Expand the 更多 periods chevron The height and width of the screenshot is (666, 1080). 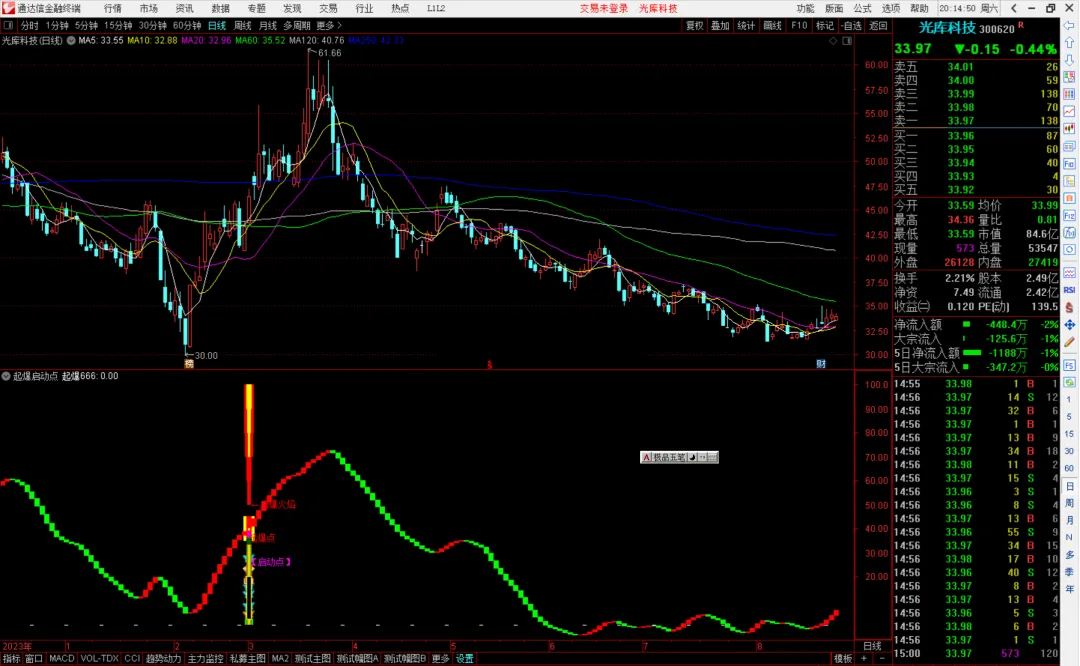tap(329, 25)
